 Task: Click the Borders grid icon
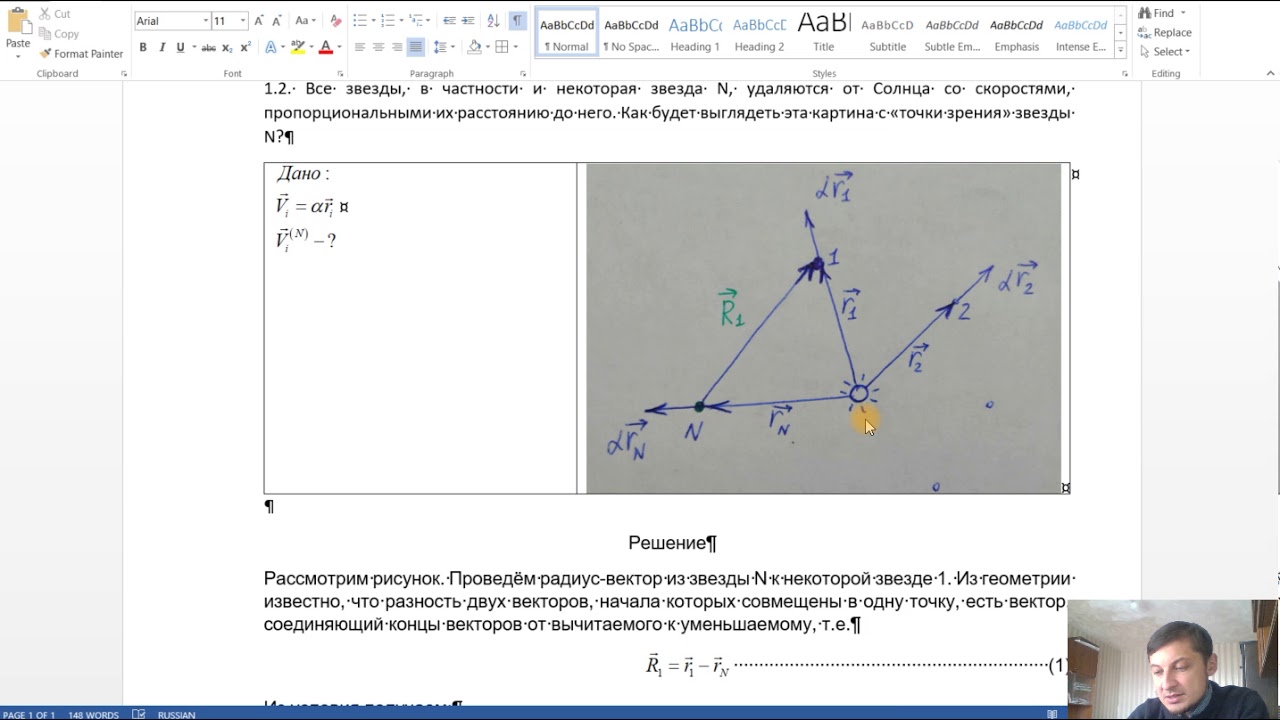[x=502, y=47]
